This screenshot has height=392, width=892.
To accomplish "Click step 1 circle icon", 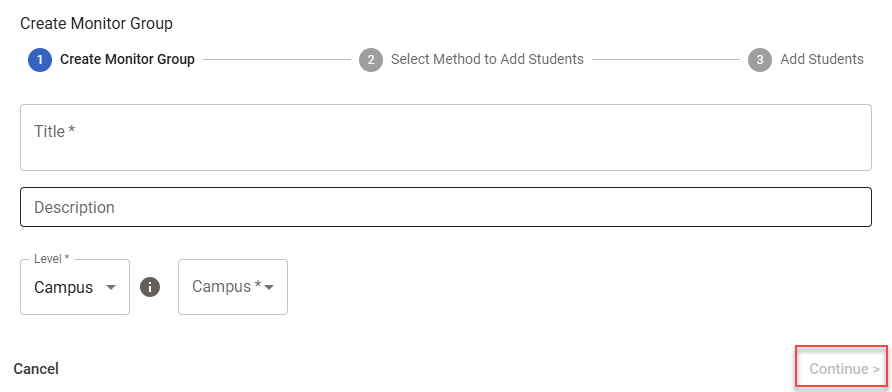I will pos(40,60).
